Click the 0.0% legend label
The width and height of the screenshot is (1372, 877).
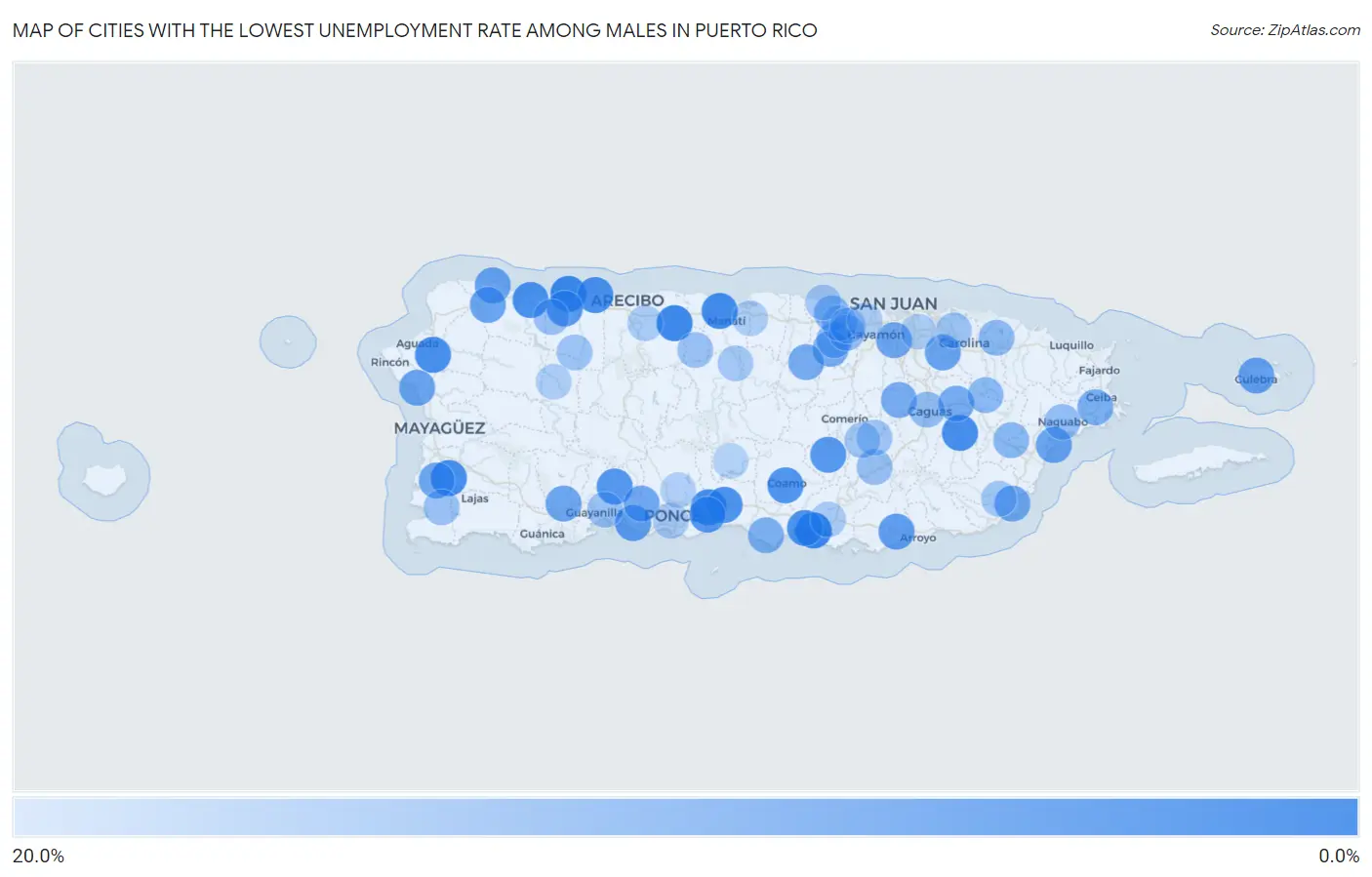pyautogui.click(x=1339, y=856)
